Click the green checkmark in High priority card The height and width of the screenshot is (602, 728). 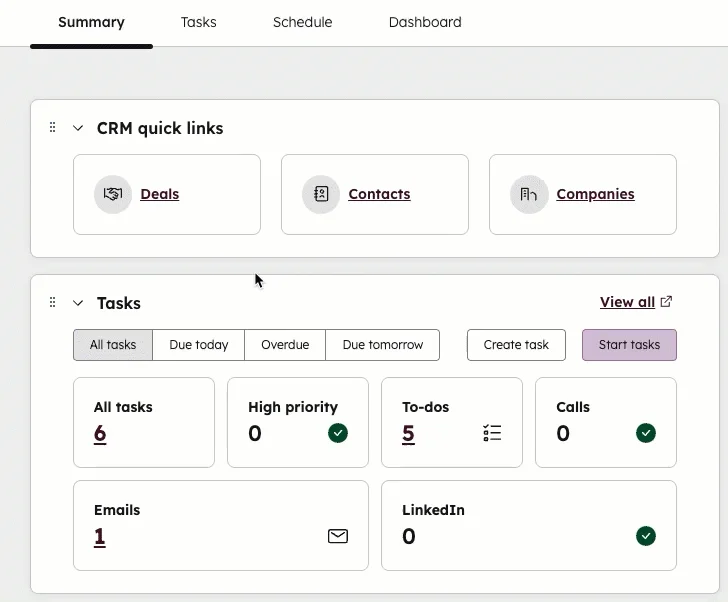point(338,433)
